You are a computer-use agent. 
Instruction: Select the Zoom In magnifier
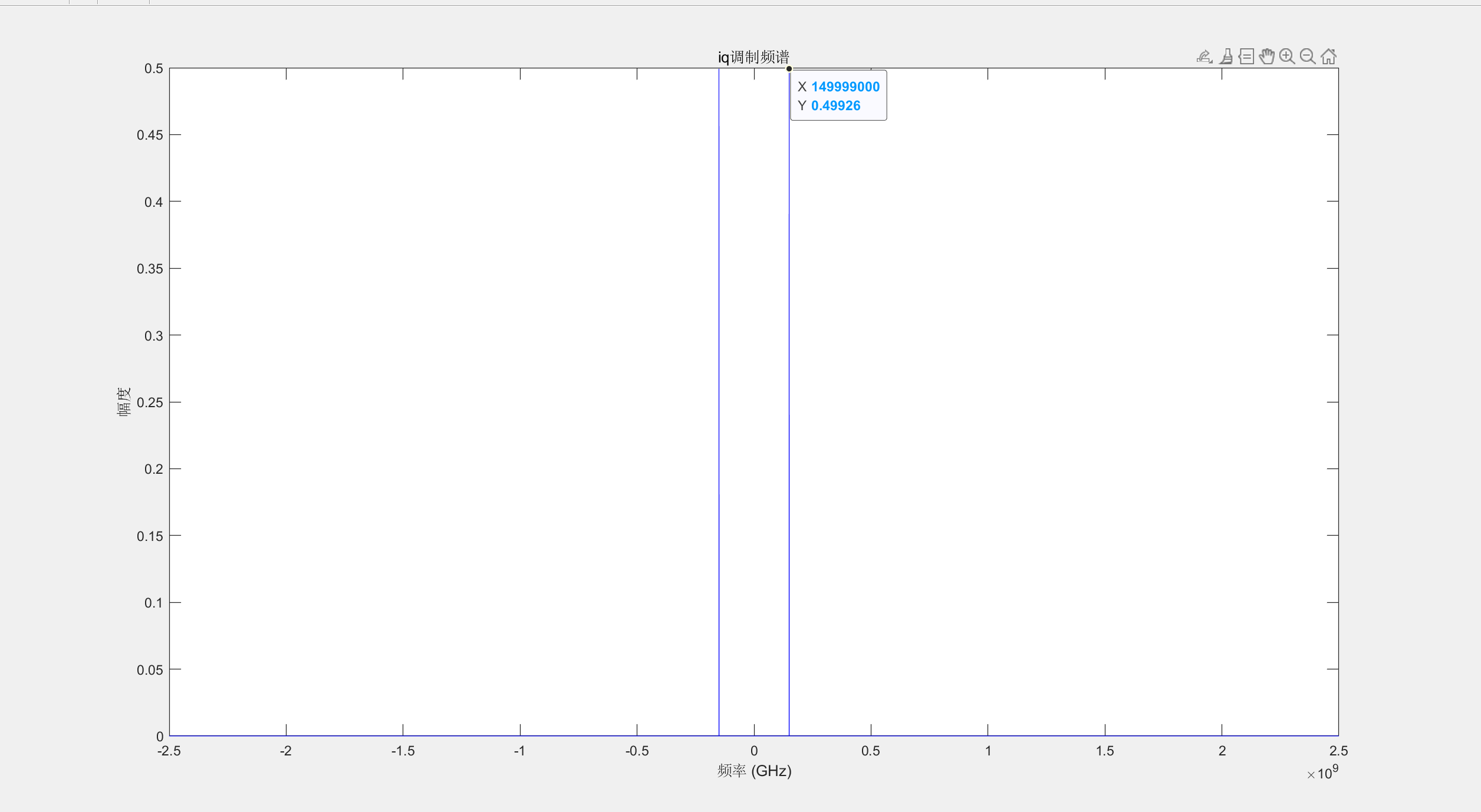tap(1287, 57)
